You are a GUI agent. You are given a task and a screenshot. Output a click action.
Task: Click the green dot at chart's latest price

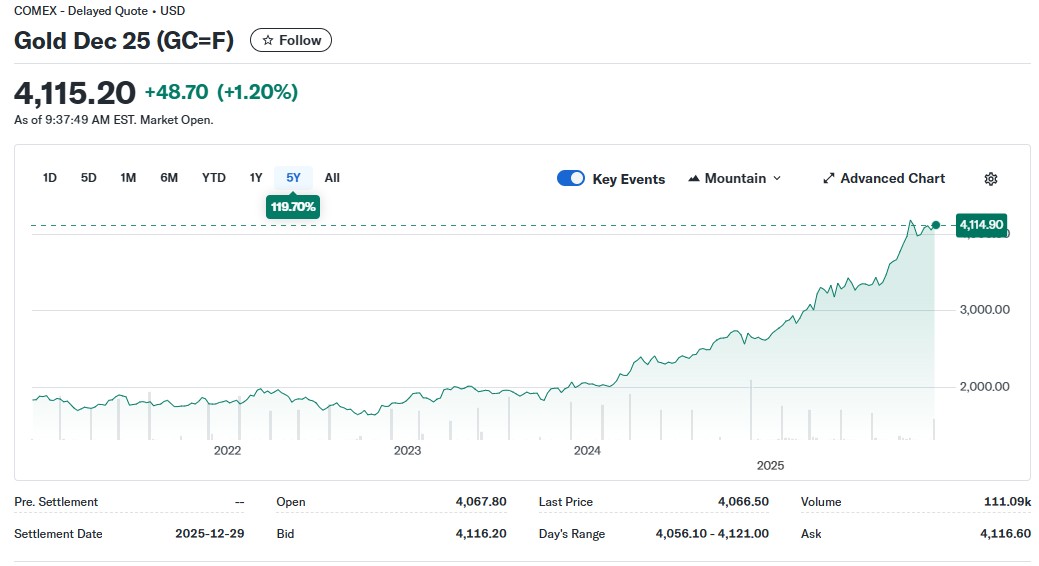[x=935, y=225]
